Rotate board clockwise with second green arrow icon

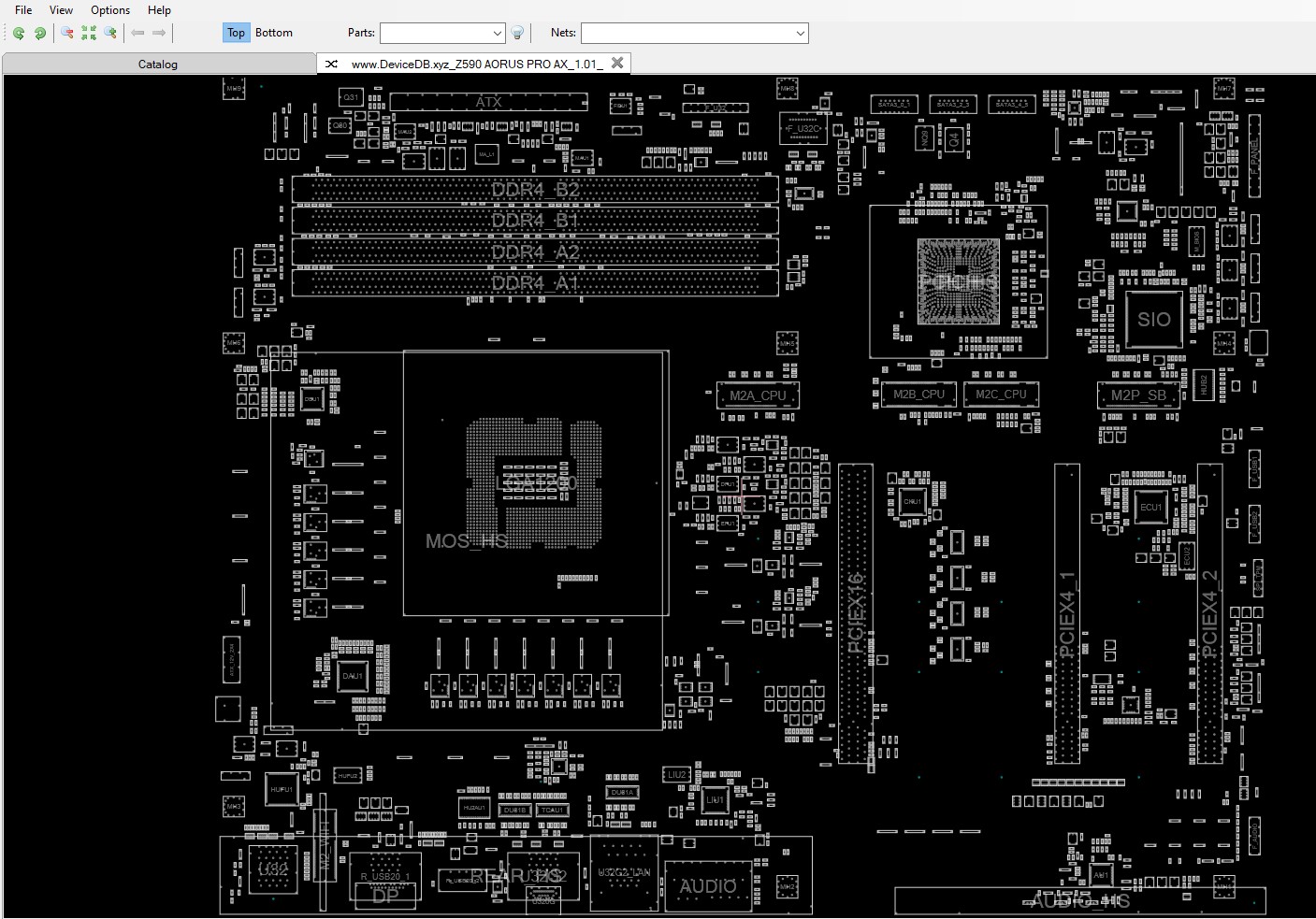[x=40, y=33]
